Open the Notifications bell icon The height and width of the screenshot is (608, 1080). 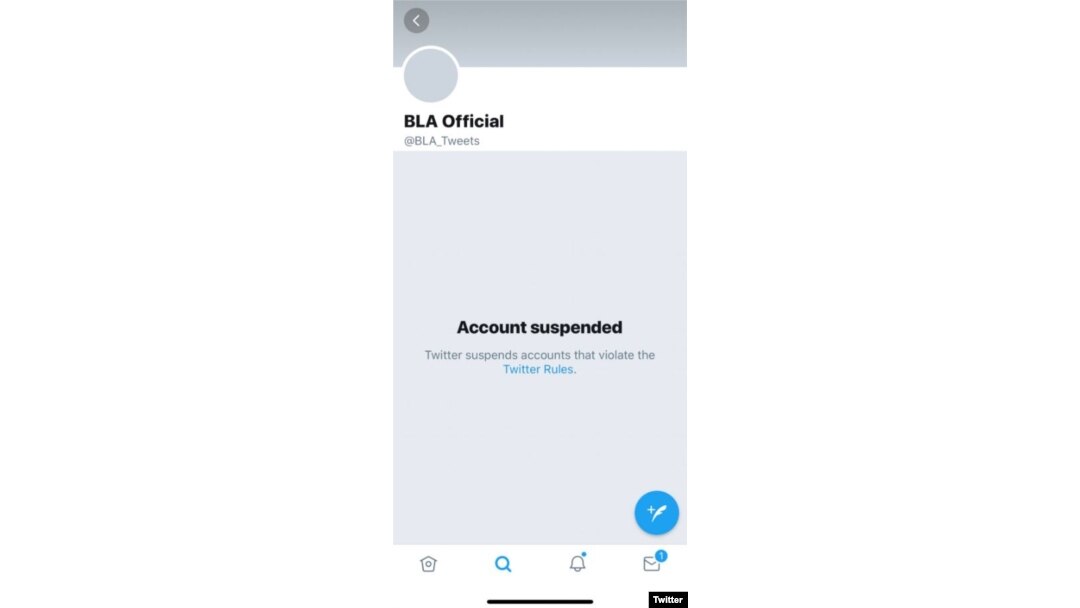click(577, 563)
